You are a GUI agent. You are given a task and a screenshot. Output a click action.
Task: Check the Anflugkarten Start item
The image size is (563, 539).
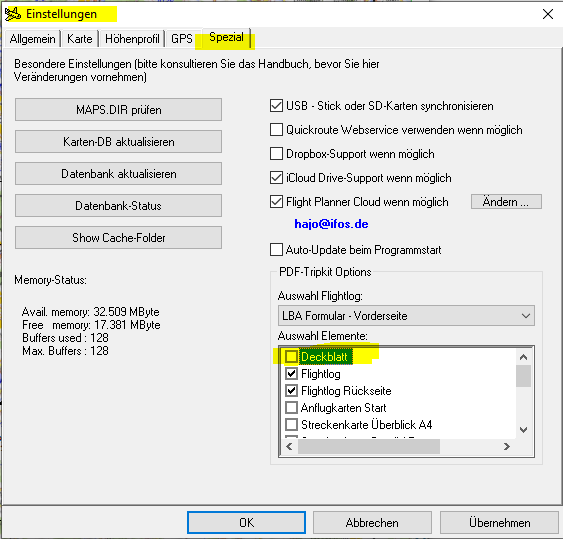click(x=291, y=408)
